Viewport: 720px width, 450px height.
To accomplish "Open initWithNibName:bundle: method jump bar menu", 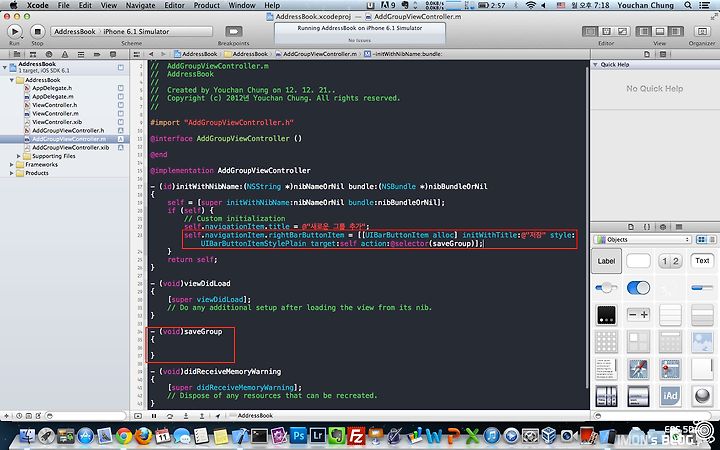I will [403, 54].
